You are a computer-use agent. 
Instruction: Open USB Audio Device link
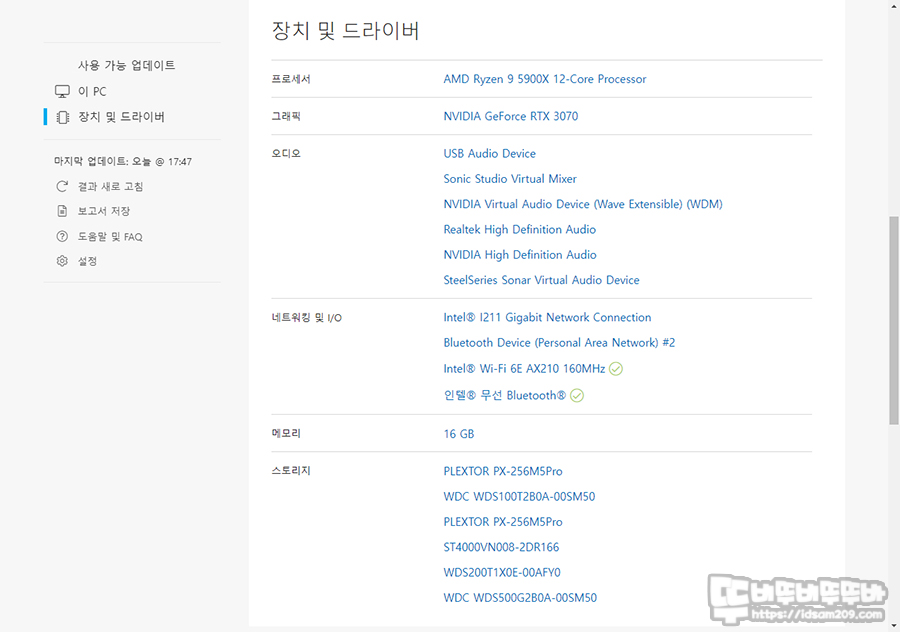pos(490,153)
